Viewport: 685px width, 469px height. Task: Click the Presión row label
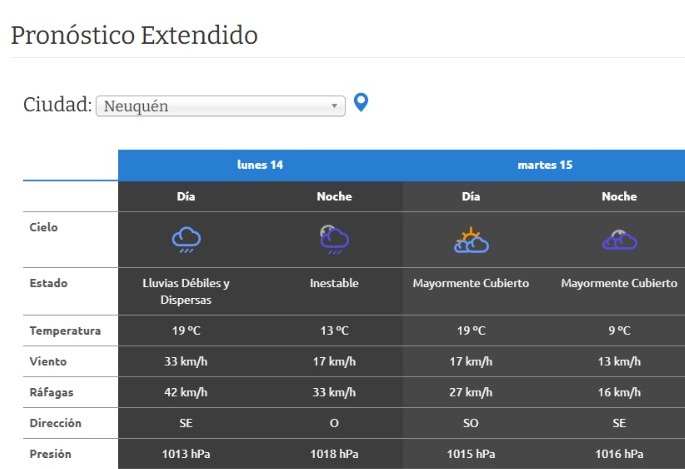click(50, 454)
